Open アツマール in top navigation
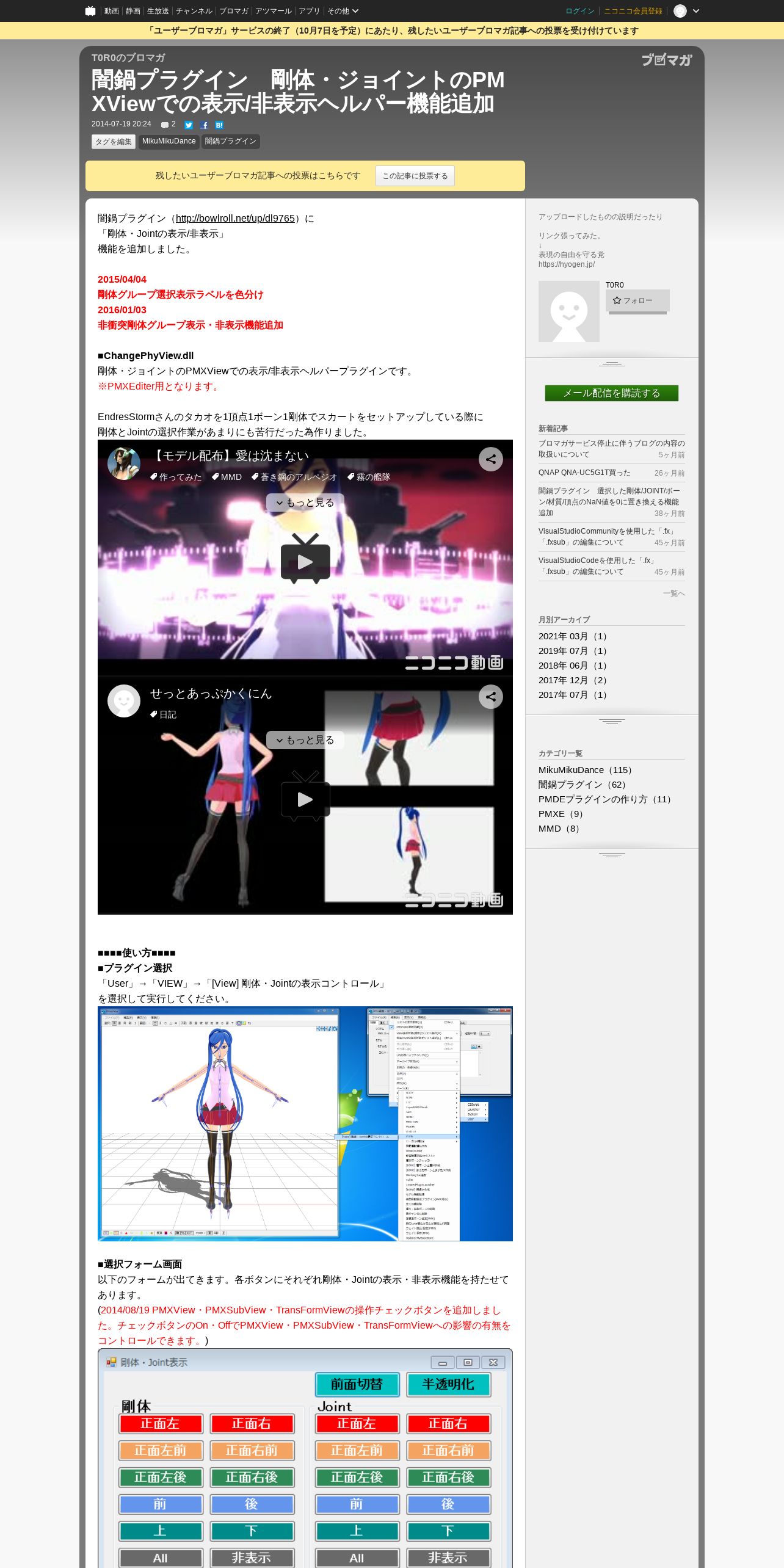The height and width of the screenshot is (1568, 784). pos(274,11)
